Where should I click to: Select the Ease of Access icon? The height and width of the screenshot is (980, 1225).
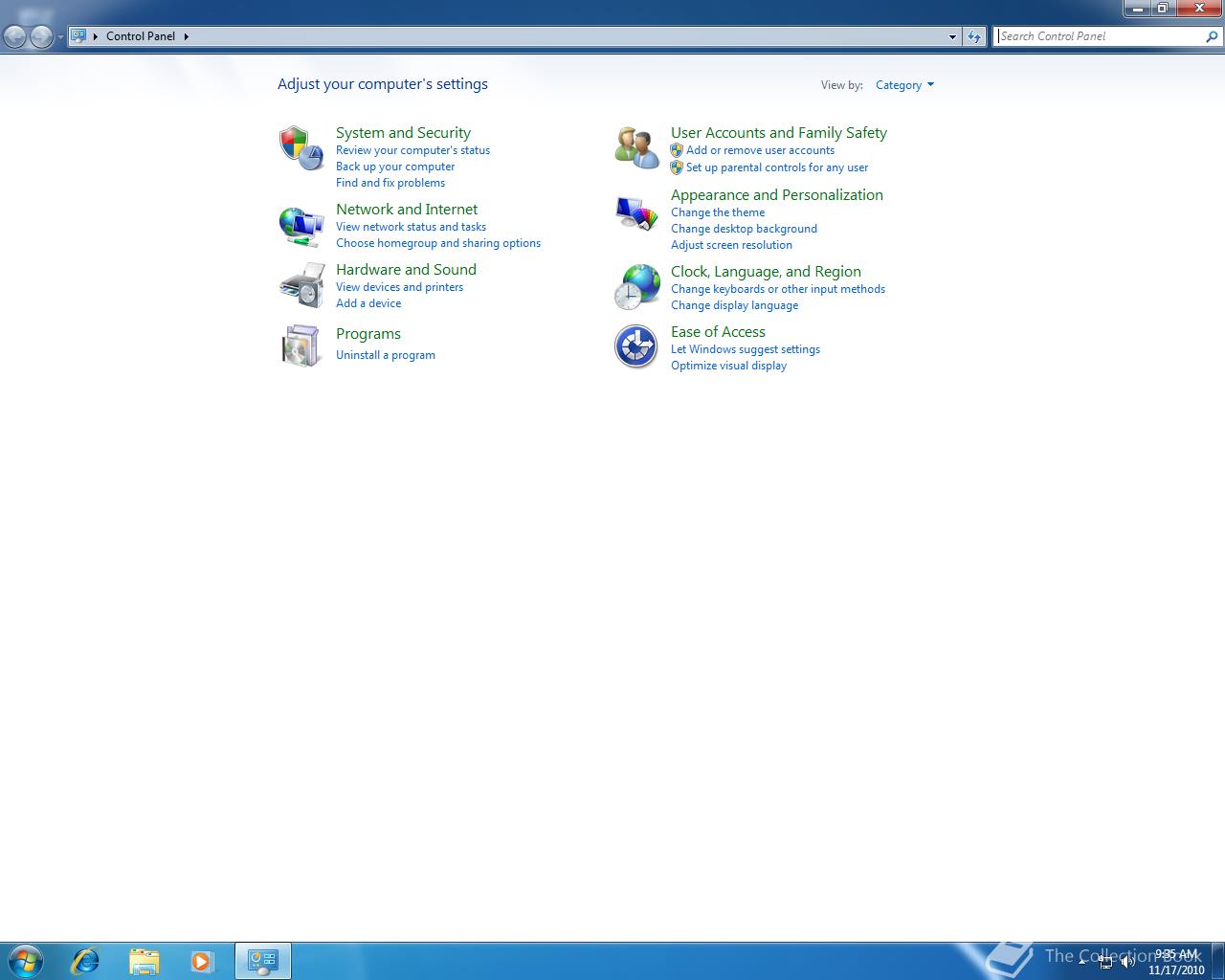coord(635,346)
